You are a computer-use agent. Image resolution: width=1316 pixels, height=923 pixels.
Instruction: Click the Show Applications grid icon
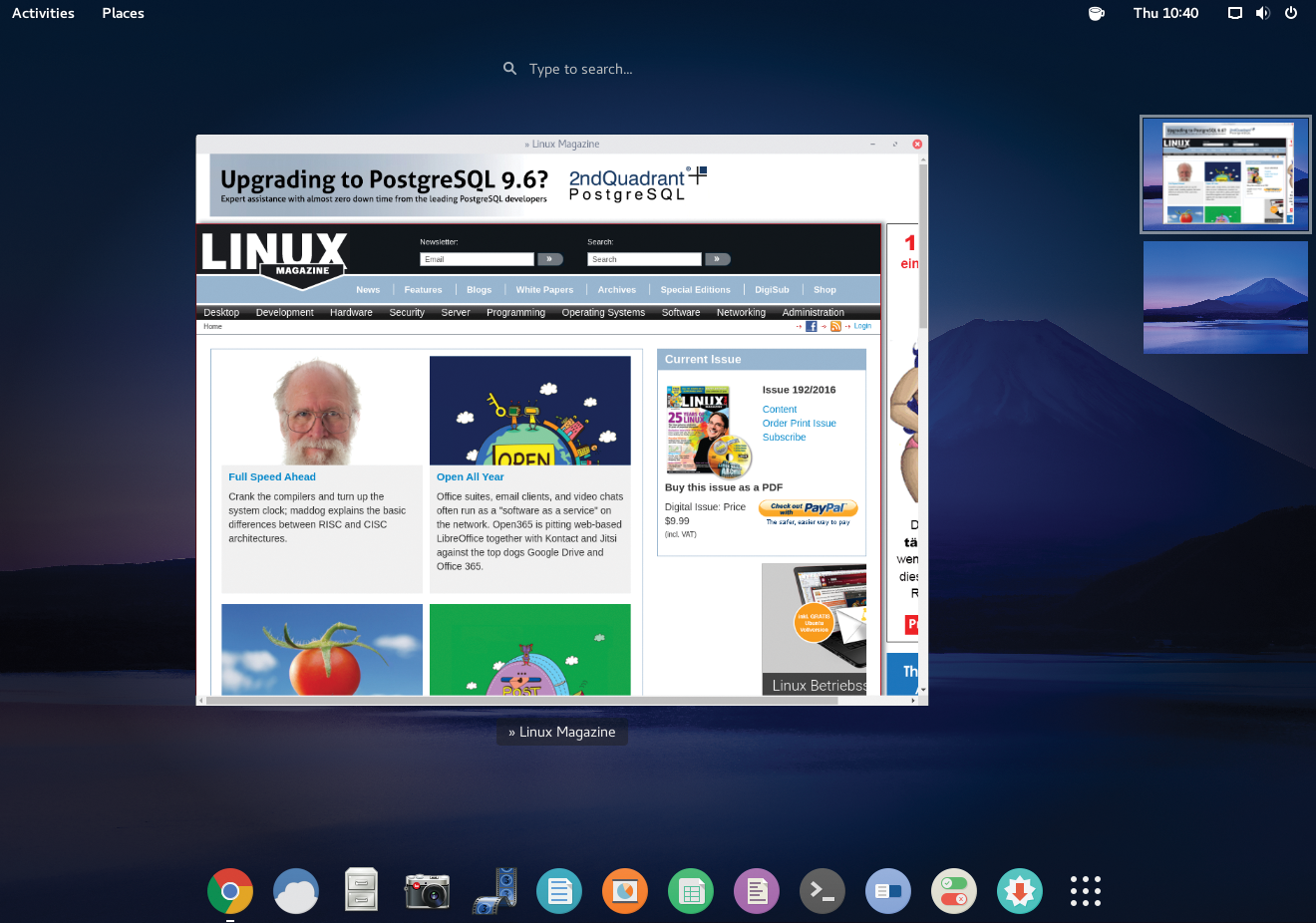click(x=1085, y=890)
